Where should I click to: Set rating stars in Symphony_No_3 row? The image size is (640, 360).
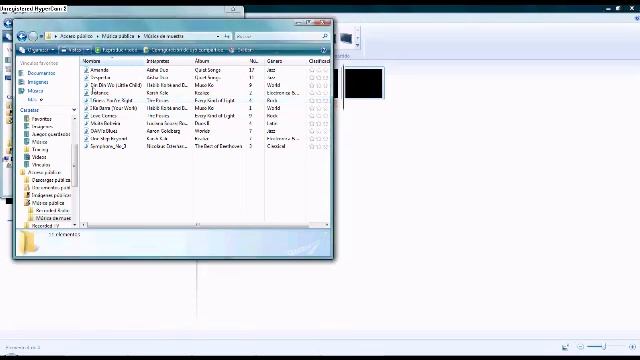(319, 146)
